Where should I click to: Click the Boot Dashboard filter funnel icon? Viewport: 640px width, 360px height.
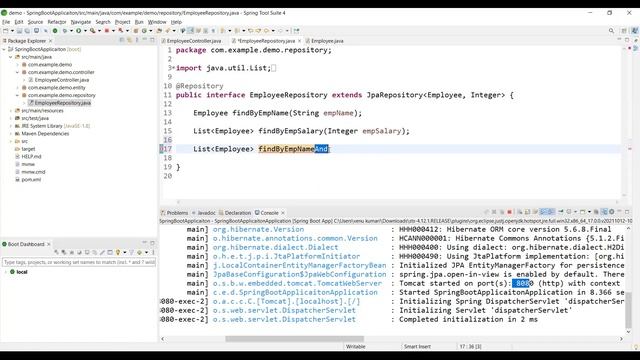coord(131,252)
